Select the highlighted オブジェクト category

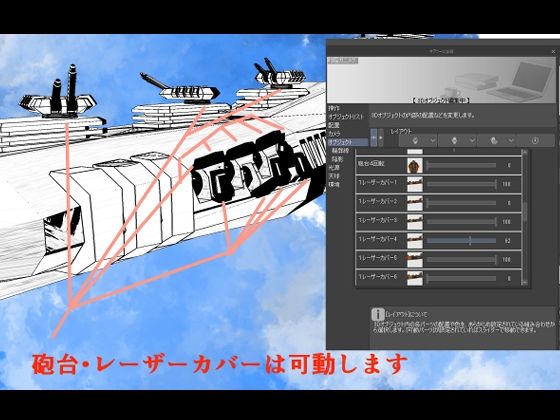pyautogui.click(x=348, y=142)
